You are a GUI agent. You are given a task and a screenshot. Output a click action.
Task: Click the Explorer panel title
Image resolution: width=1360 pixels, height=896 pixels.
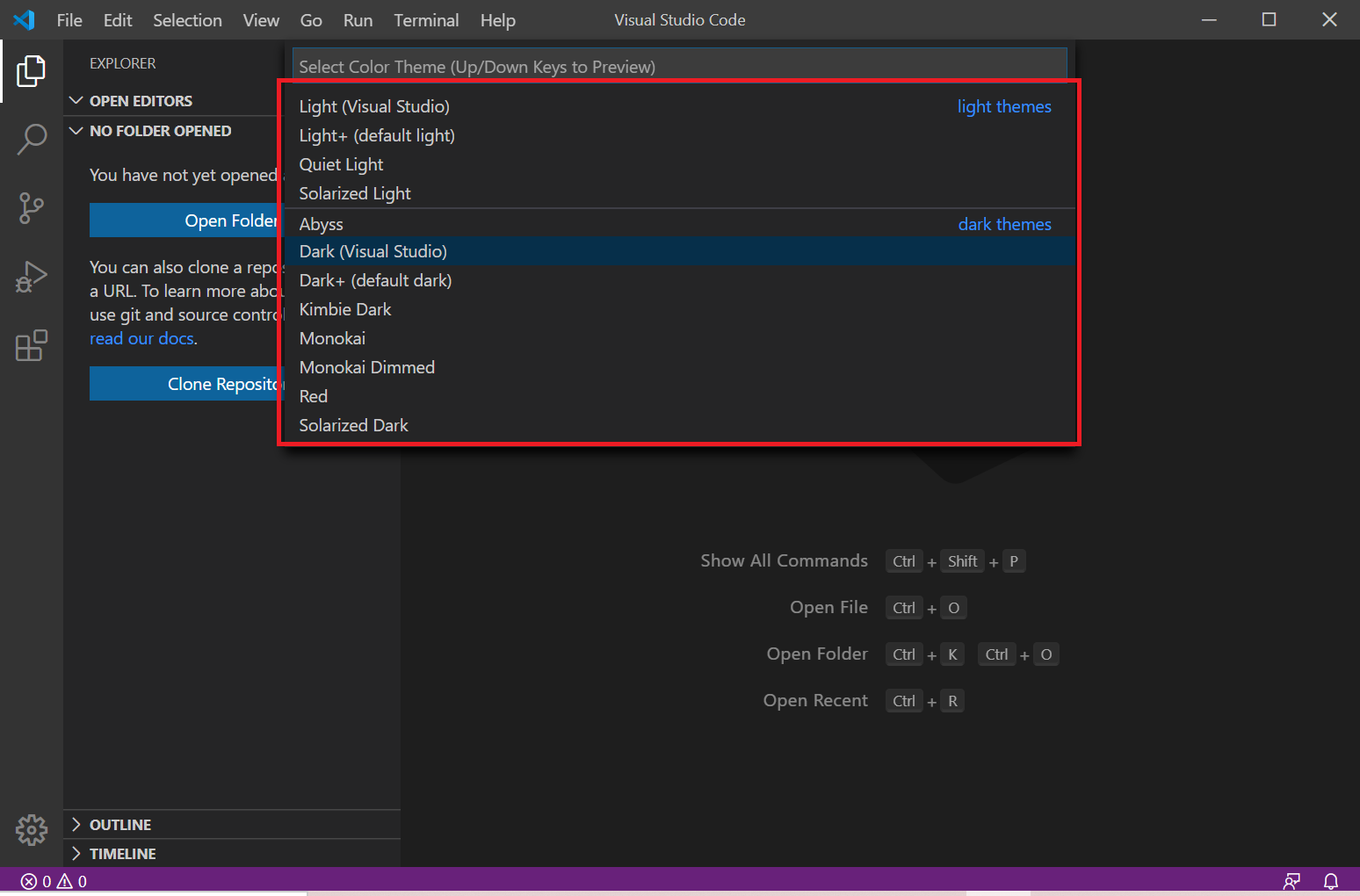[122, 63]
